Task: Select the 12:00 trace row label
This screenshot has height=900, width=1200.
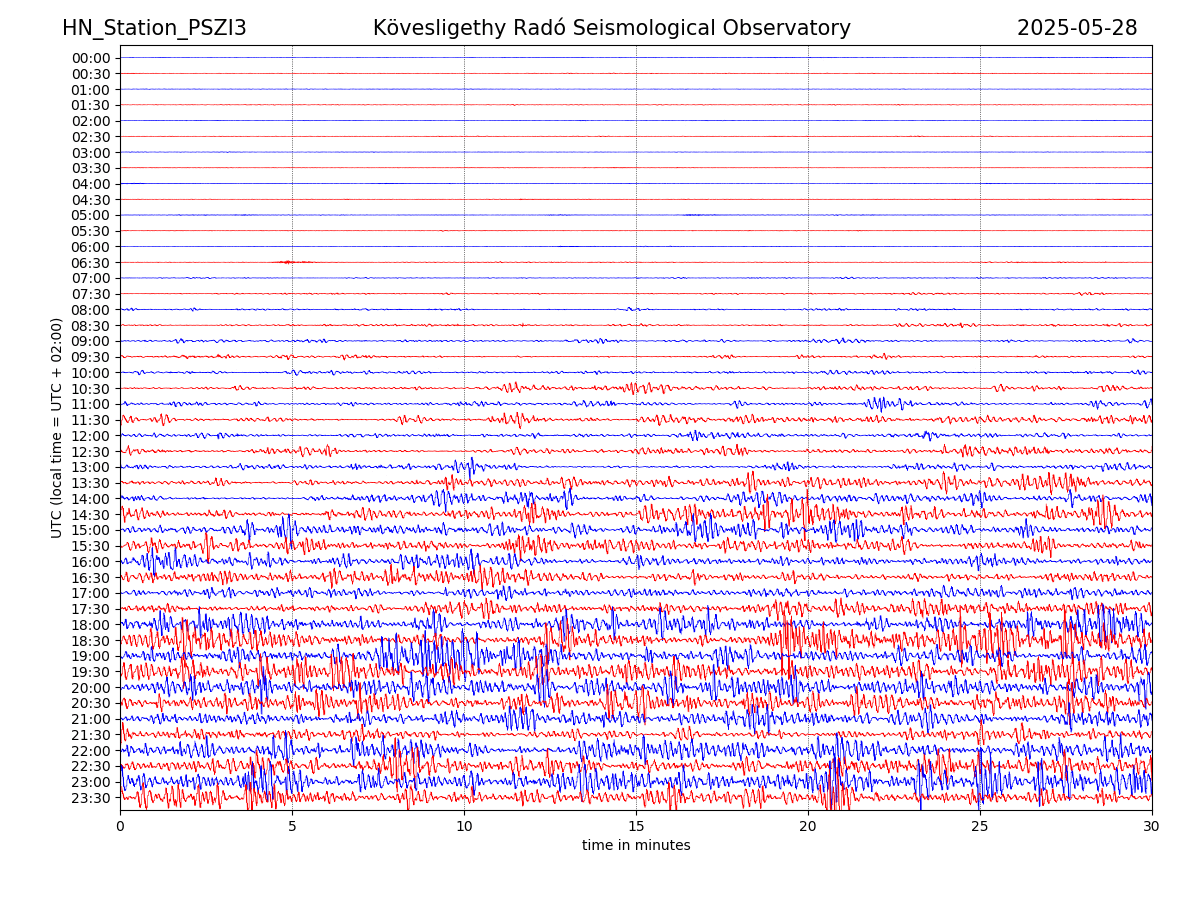Action: 91,436
